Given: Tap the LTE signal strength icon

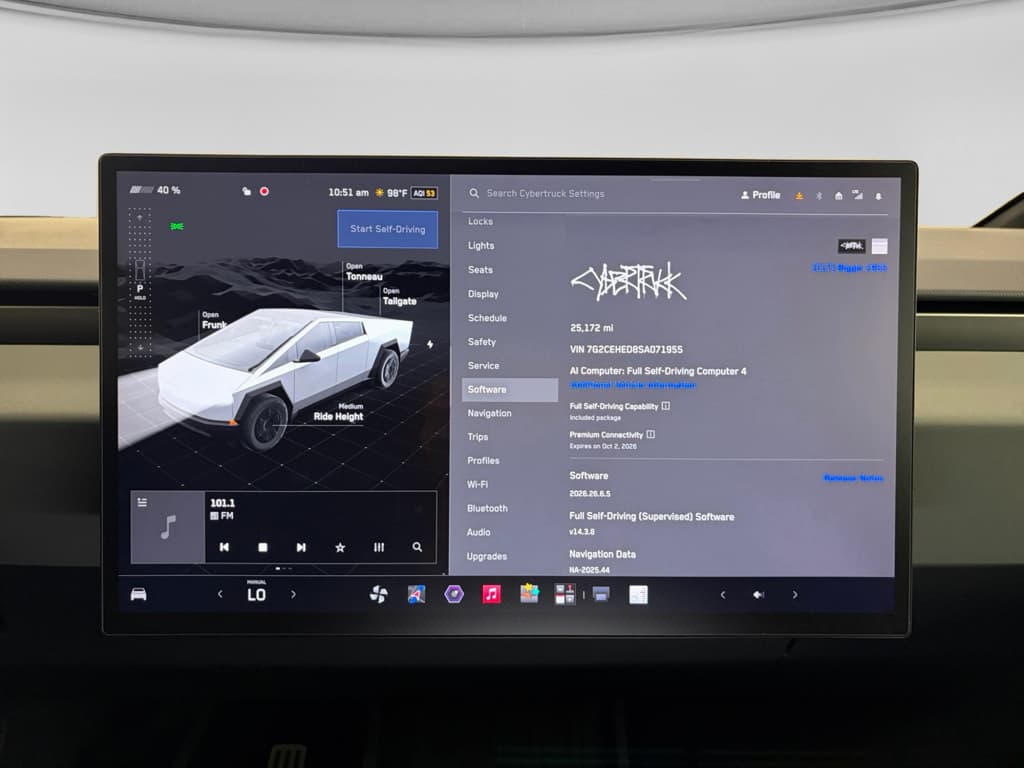Looking at the screenshot, I should click(x=857, y=195).
